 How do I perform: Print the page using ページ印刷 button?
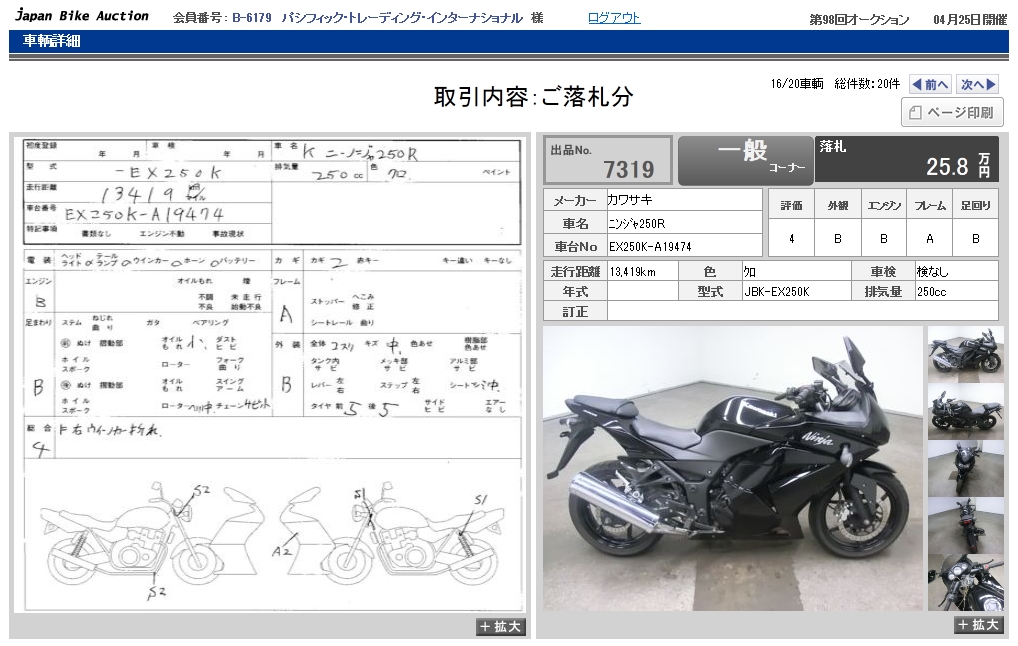pos(953,113)
